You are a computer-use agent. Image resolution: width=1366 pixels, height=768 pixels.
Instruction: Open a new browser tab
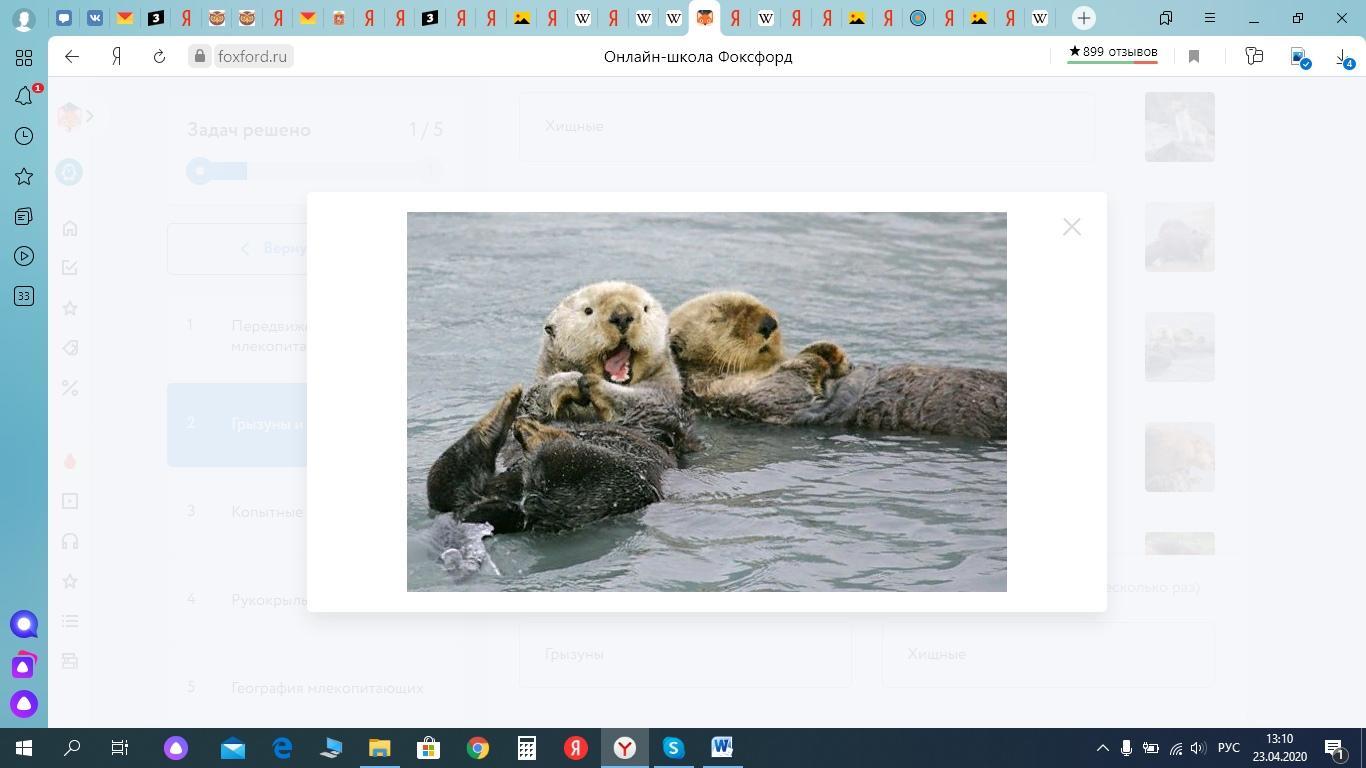[x=1083, y=18]
